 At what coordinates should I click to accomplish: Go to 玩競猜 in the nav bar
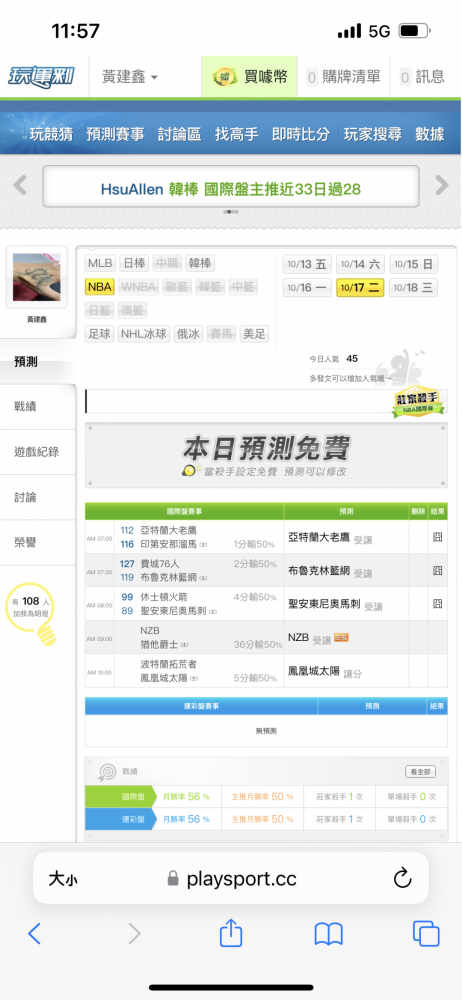coord(52,134)
